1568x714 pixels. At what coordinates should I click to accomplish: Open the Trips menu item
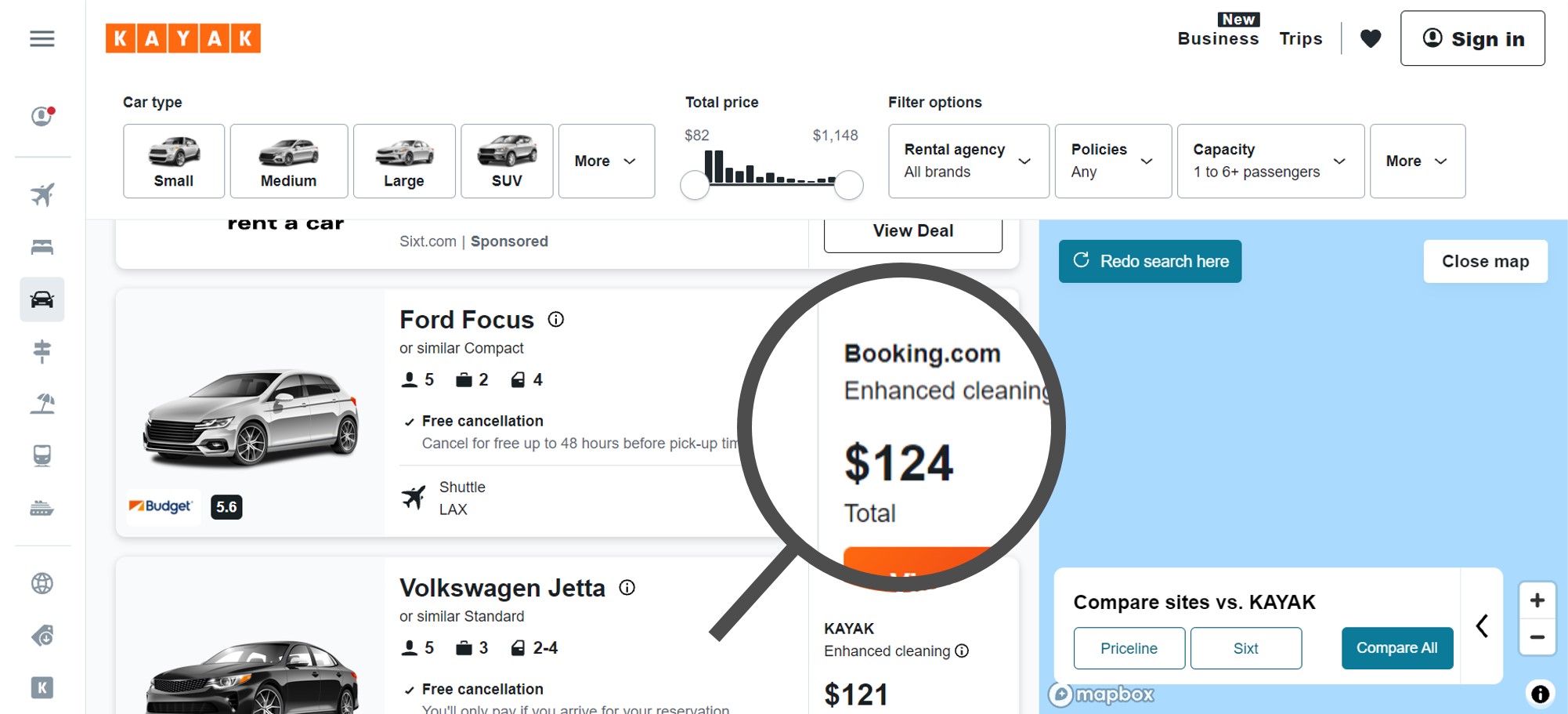pyautogui.click(x=1300, y=38)
